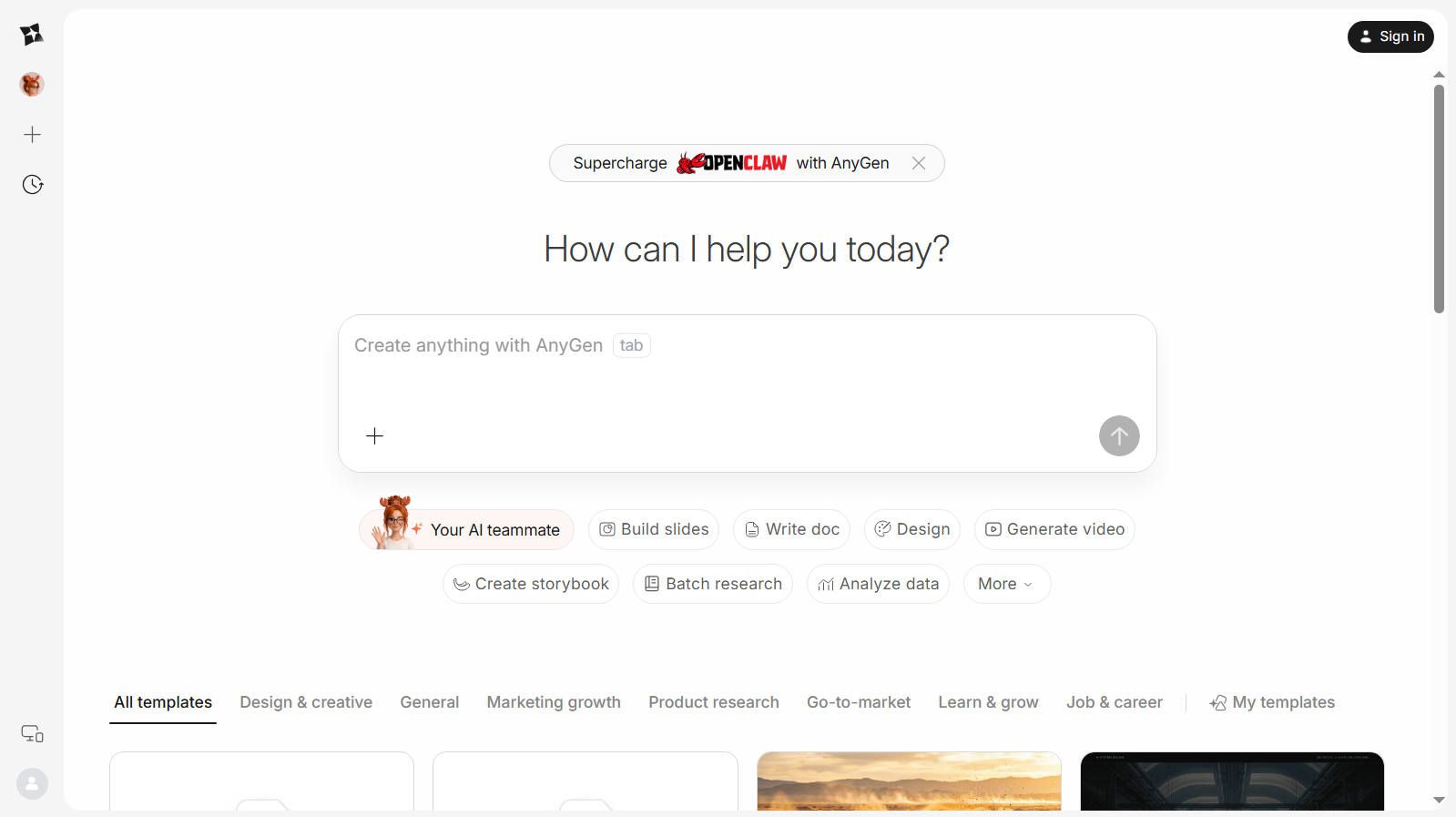Screen dimensions: 1456x817
Task: Pick the Generate video option
Action: click(1054, 529)
